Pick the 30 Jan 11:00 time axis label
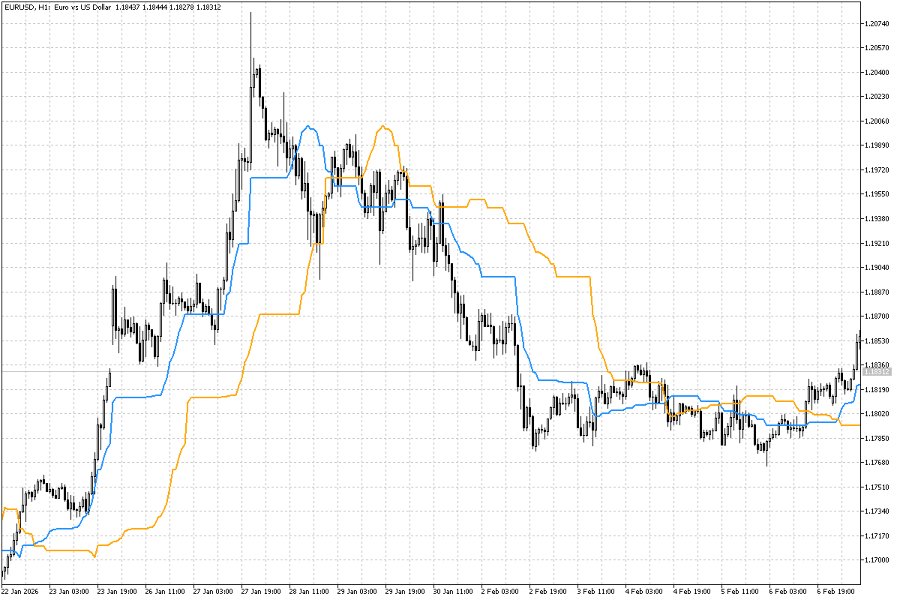The width and height of the screenshot is (900, 600). [453, 591]
